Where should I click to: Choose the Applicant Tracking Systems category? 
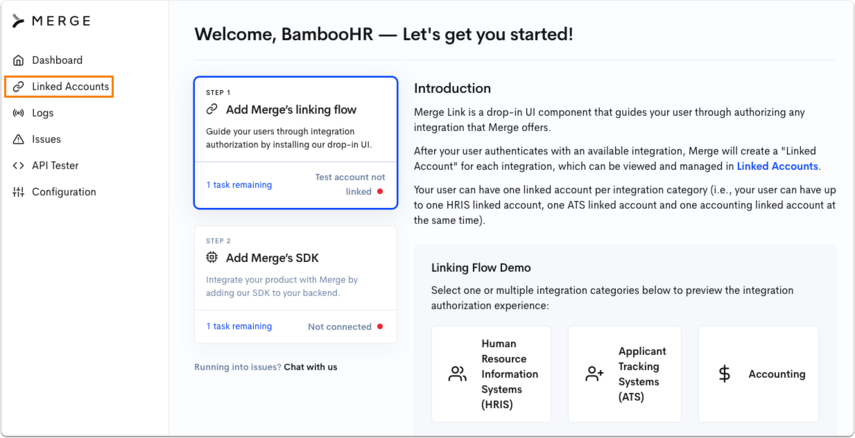[625, 374]
